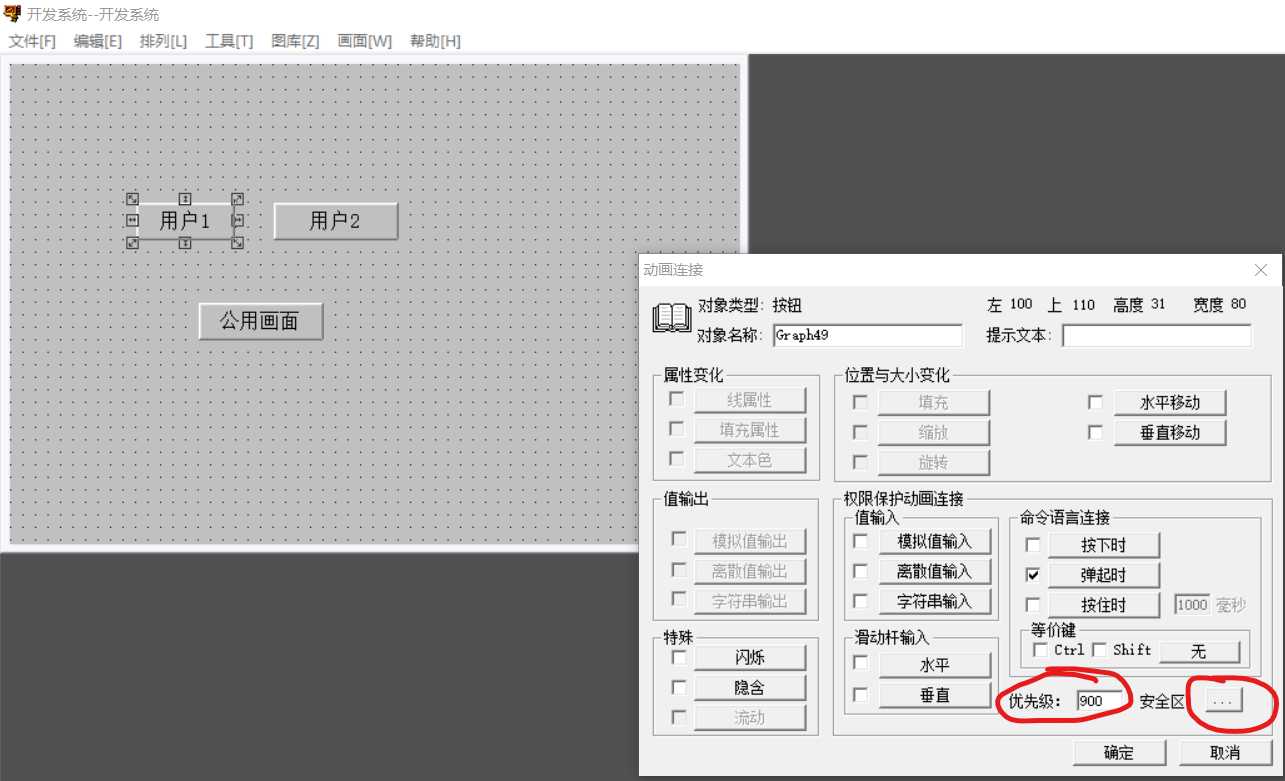Toggle the Shift equivalent key checkbox
This screenshot has height=781, width=1285.
click(1100, 650)
